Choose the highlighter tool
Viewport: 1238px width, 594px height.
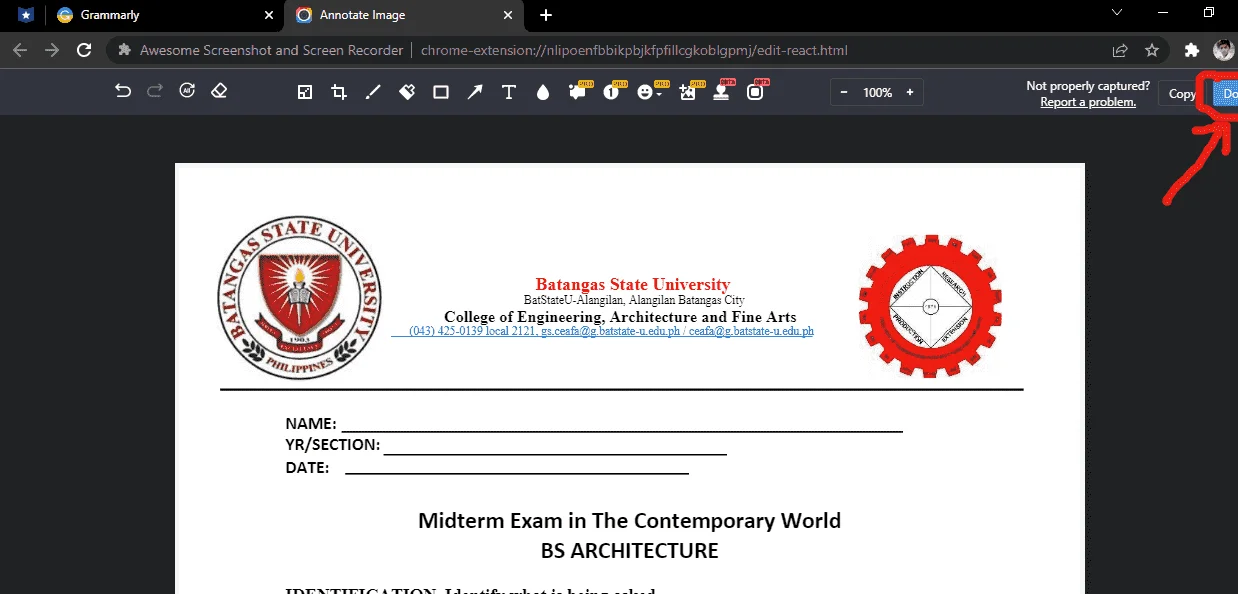pos(407,92)
